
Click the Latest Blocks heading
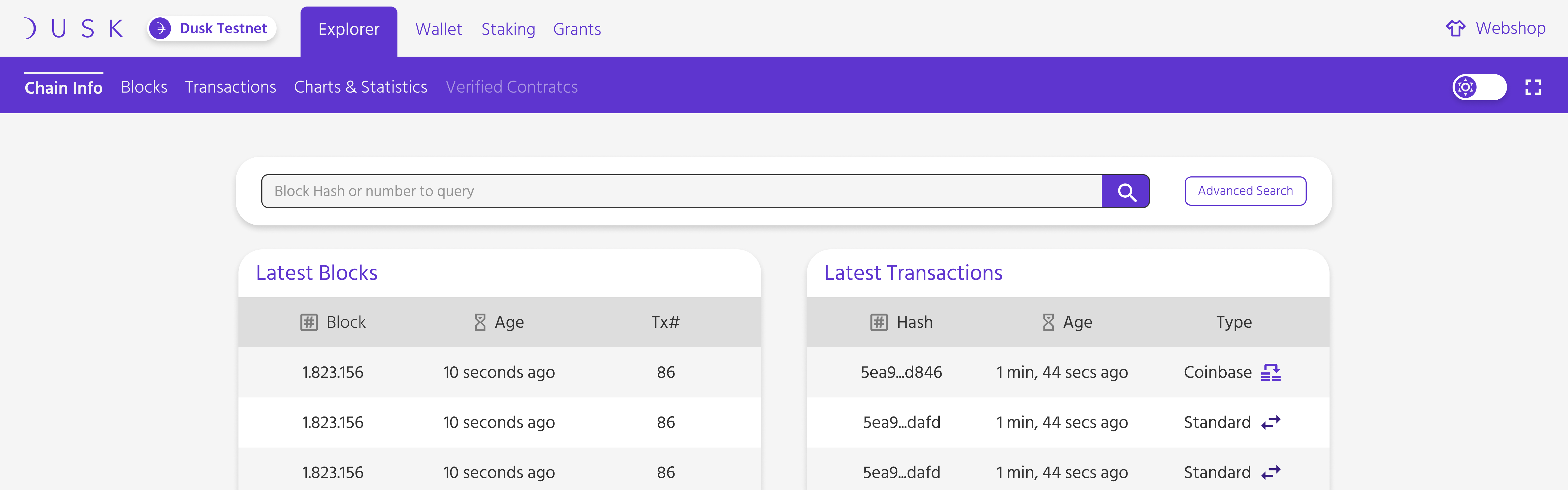tap(317, 273)
